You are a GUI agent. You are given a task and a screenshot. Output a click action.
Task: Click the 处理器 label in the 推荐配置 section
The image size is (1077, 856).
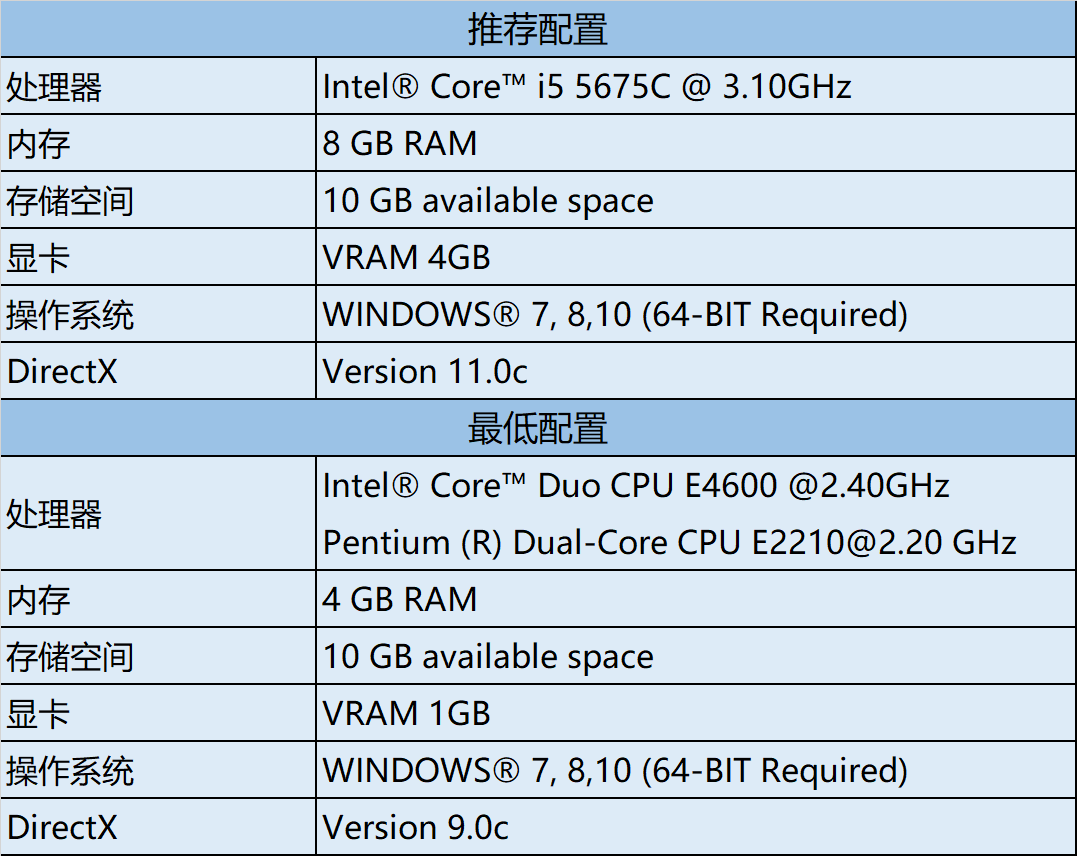click(x=54, y=88)
